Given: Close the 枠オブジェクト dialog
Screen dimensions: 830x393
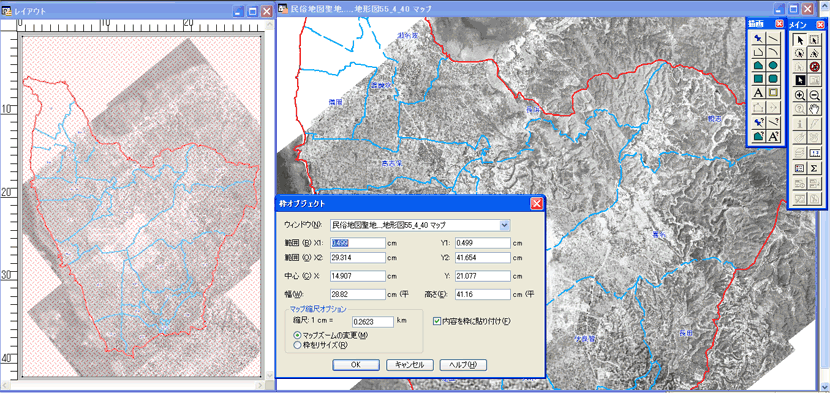Looking at the screenshot, I should tap(536, 203).
